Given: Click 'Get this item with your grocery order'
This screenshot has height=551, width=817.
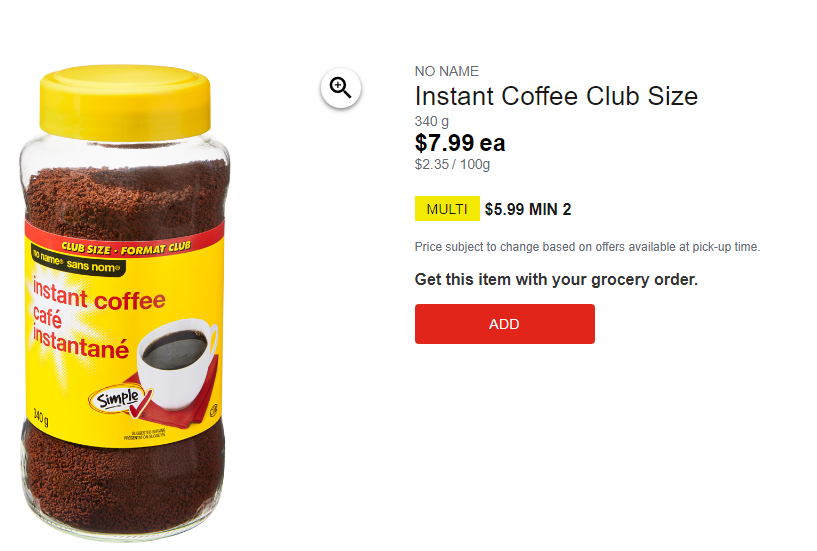Looking at the screenshot, I should pos(556,279).
